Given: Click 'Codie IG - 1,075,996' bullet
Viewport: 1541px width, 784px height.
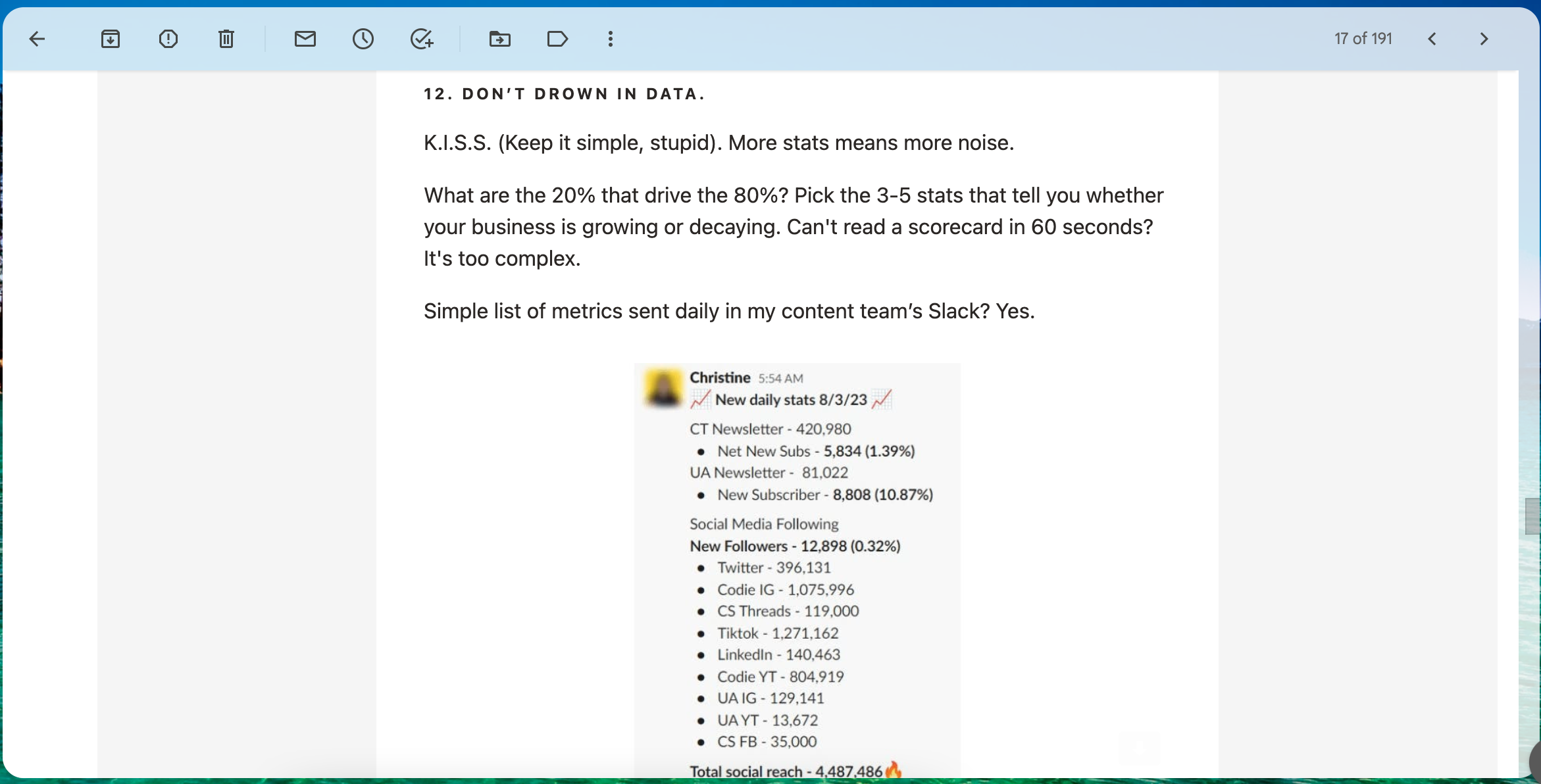Looking at the screenshot, I should [786, 590].
